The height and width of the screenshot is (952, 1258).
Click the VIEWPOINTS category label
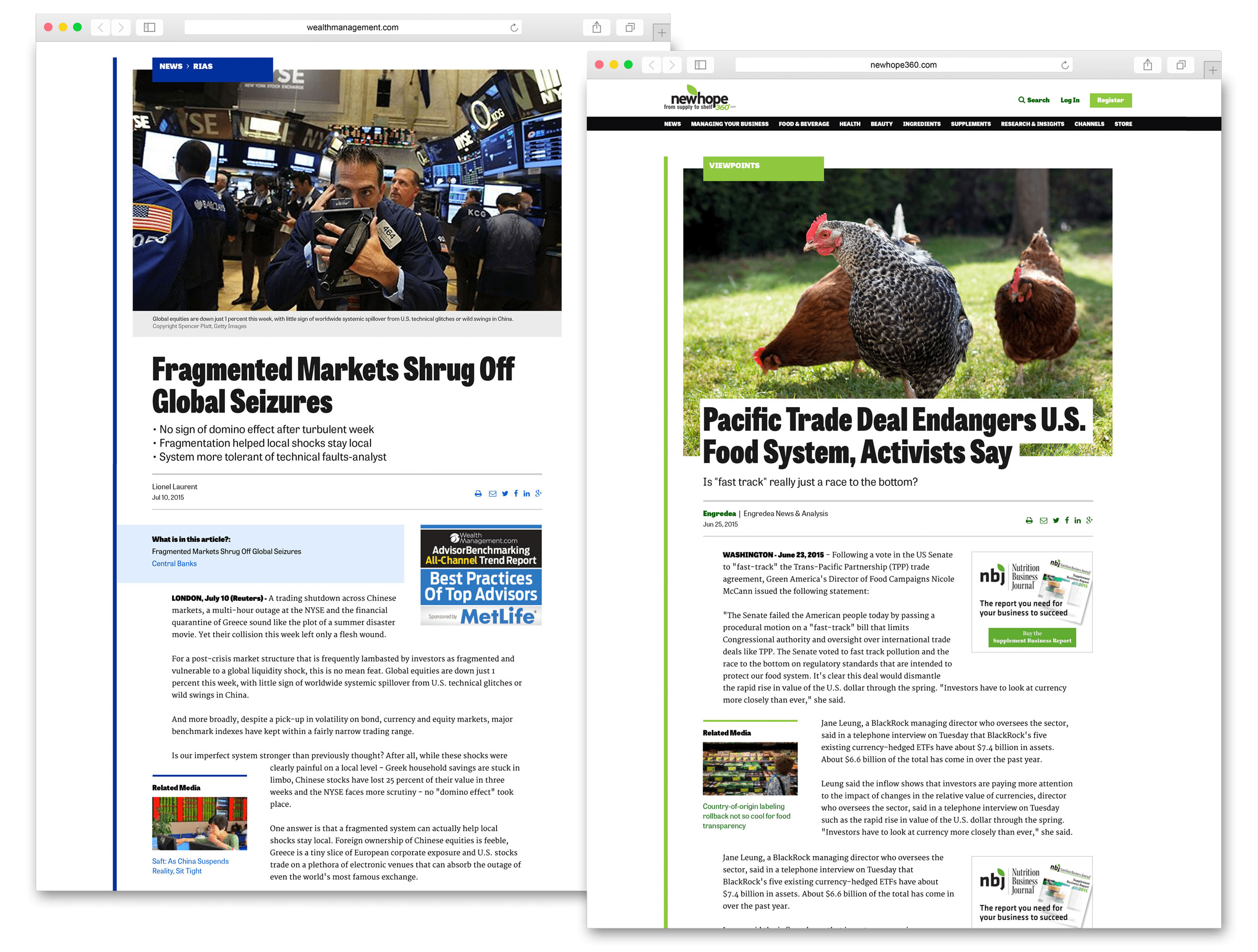pyautogui.click(x=734, y=166)
